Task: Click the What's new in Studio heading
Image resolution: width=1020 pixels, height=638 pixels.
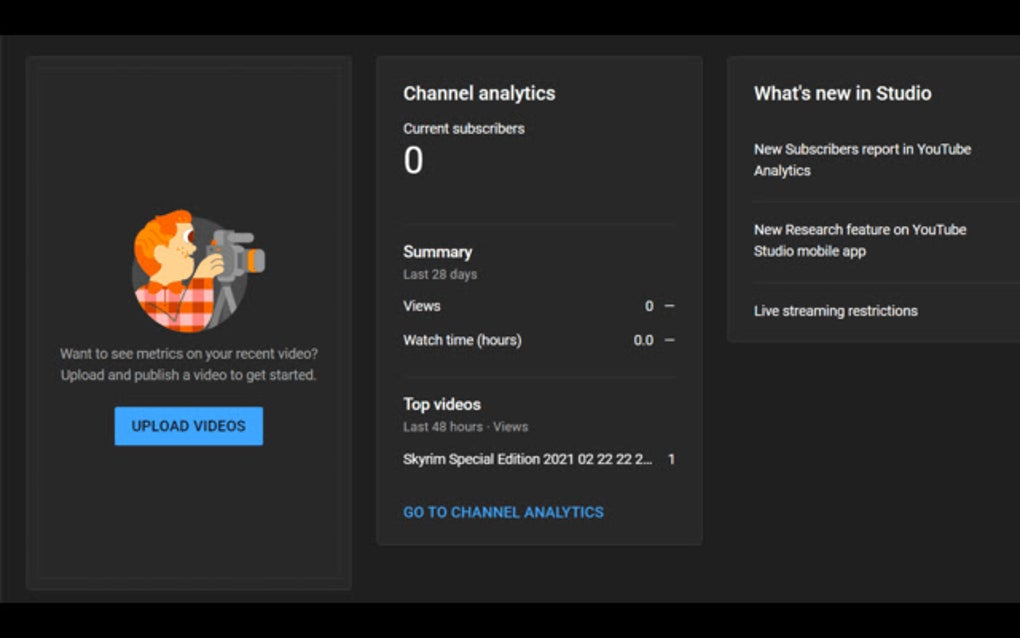Action: coord(843,93)
